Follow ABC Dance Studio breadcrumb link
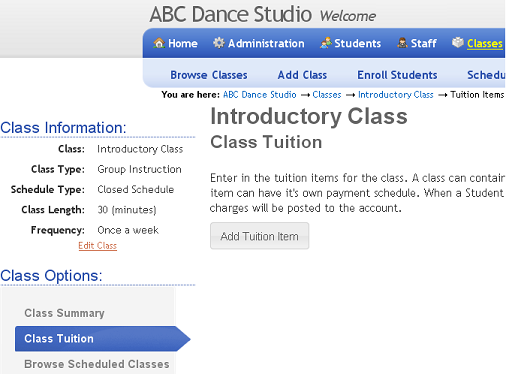 coord(259,95)
